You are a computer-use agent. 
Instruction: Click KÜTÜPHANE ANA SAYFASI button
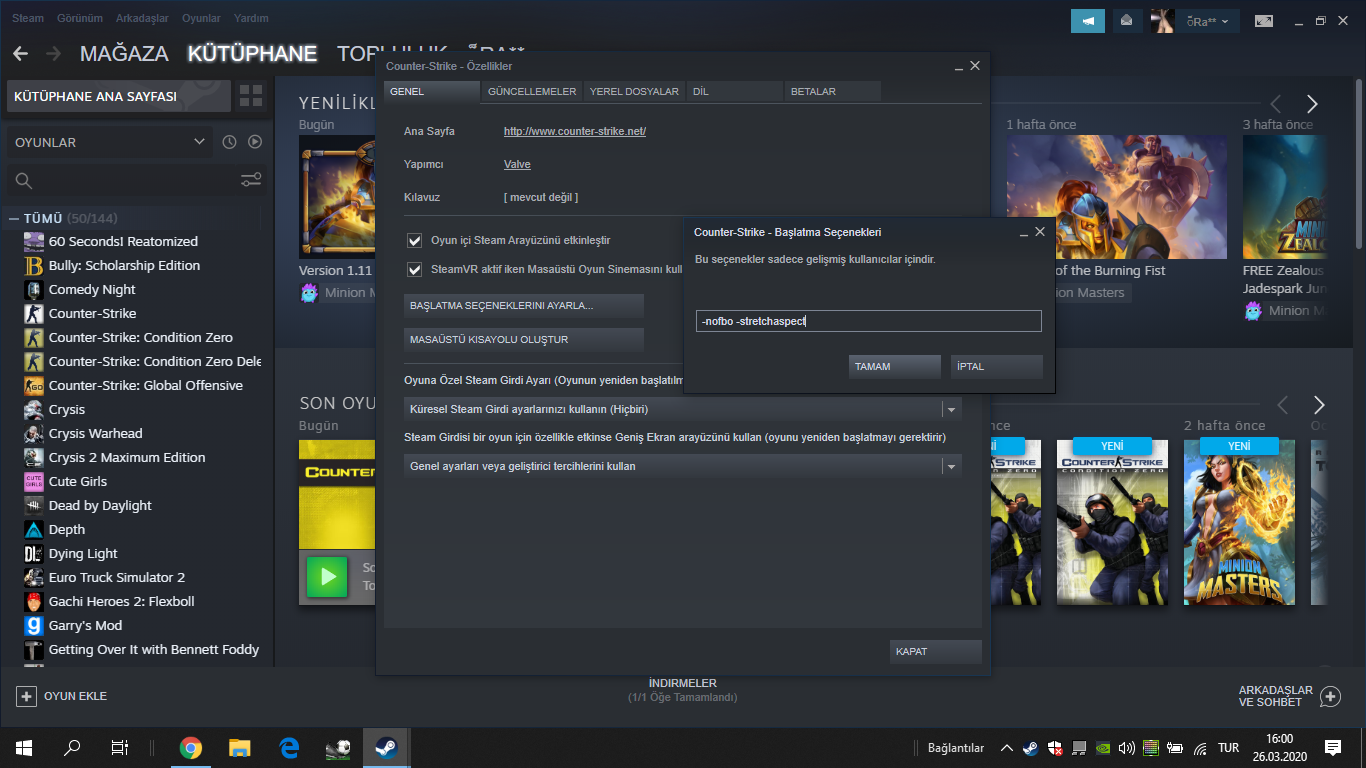pos(119,96)
